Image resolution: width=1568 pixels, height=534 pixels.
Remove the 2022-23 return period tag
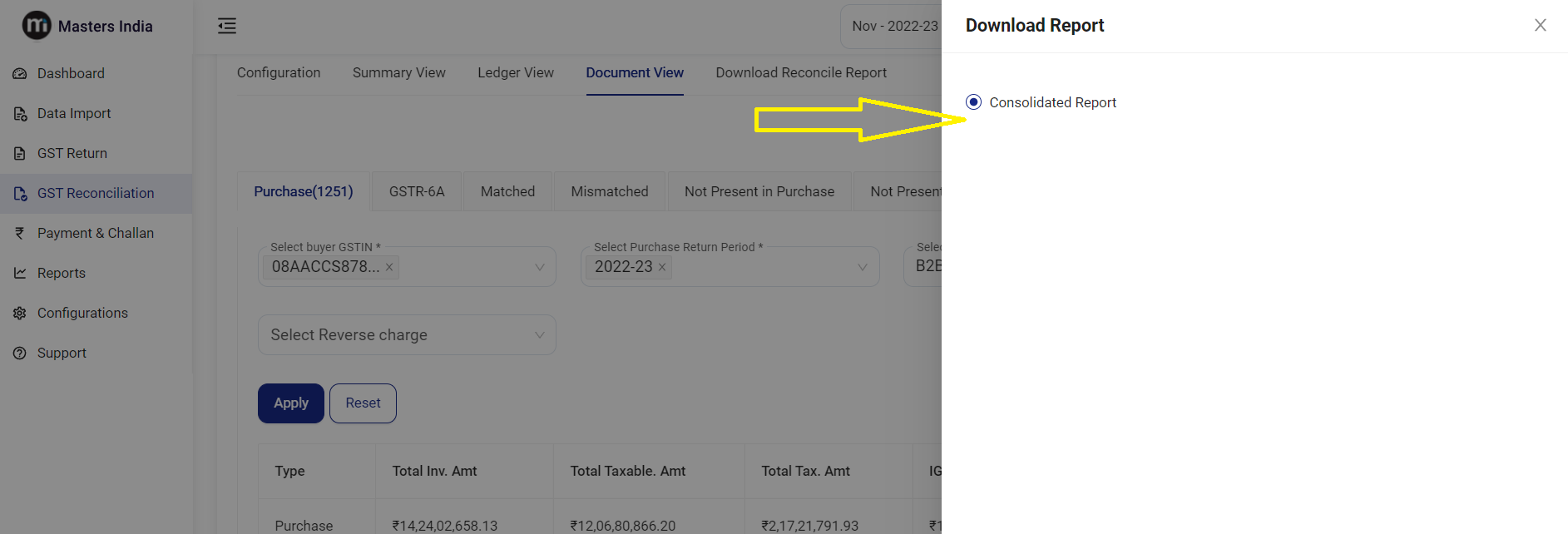tap(662, 267)
